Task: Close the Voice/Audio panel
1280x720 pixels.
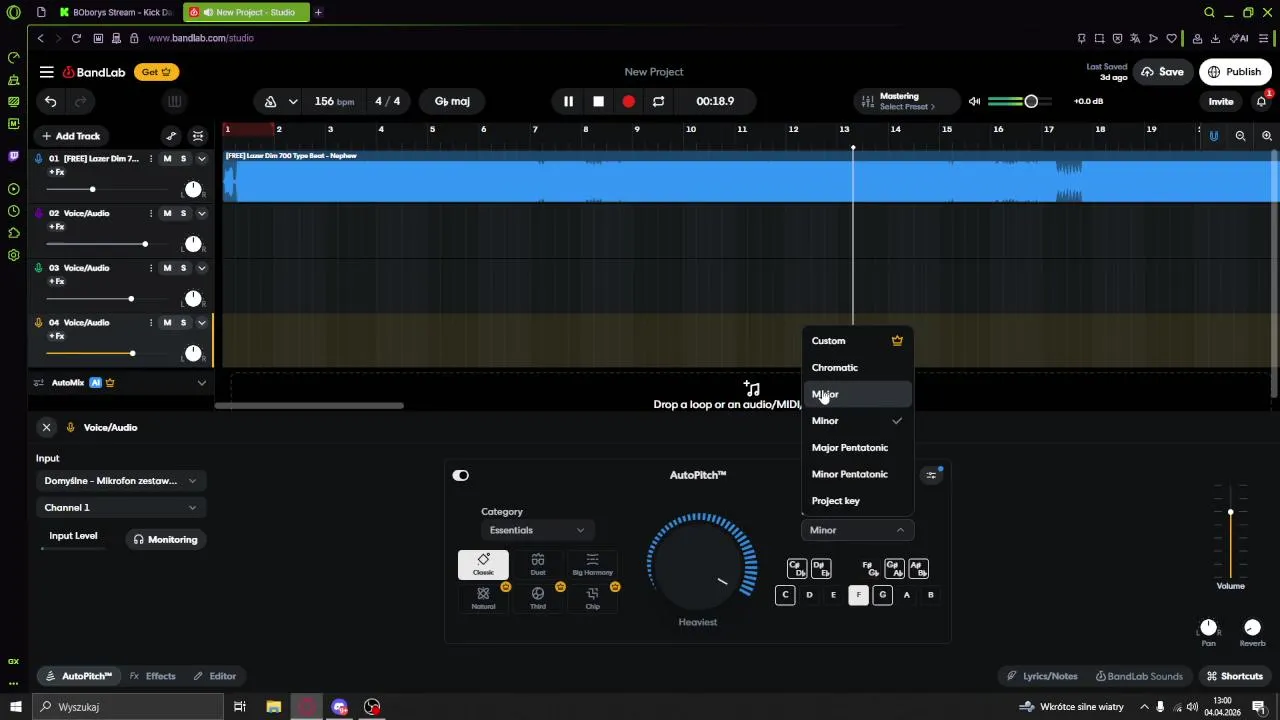Action: [x=46, y=427]
